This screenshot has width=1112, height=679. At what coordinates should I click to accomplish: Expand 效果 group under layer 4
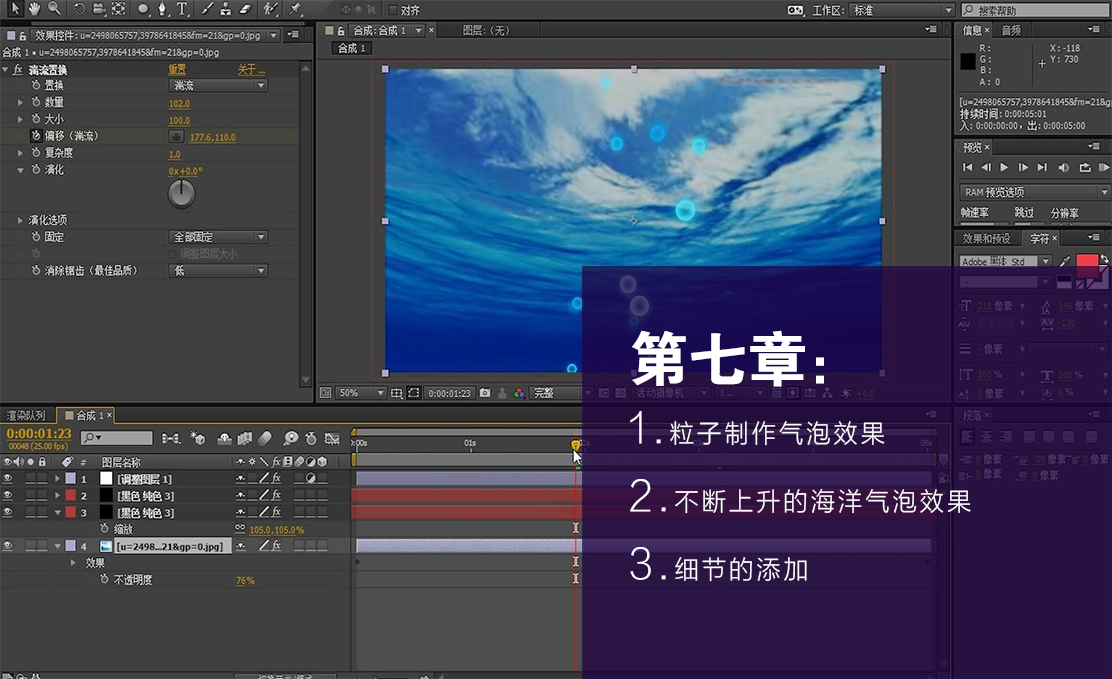[x=73, y=562]
